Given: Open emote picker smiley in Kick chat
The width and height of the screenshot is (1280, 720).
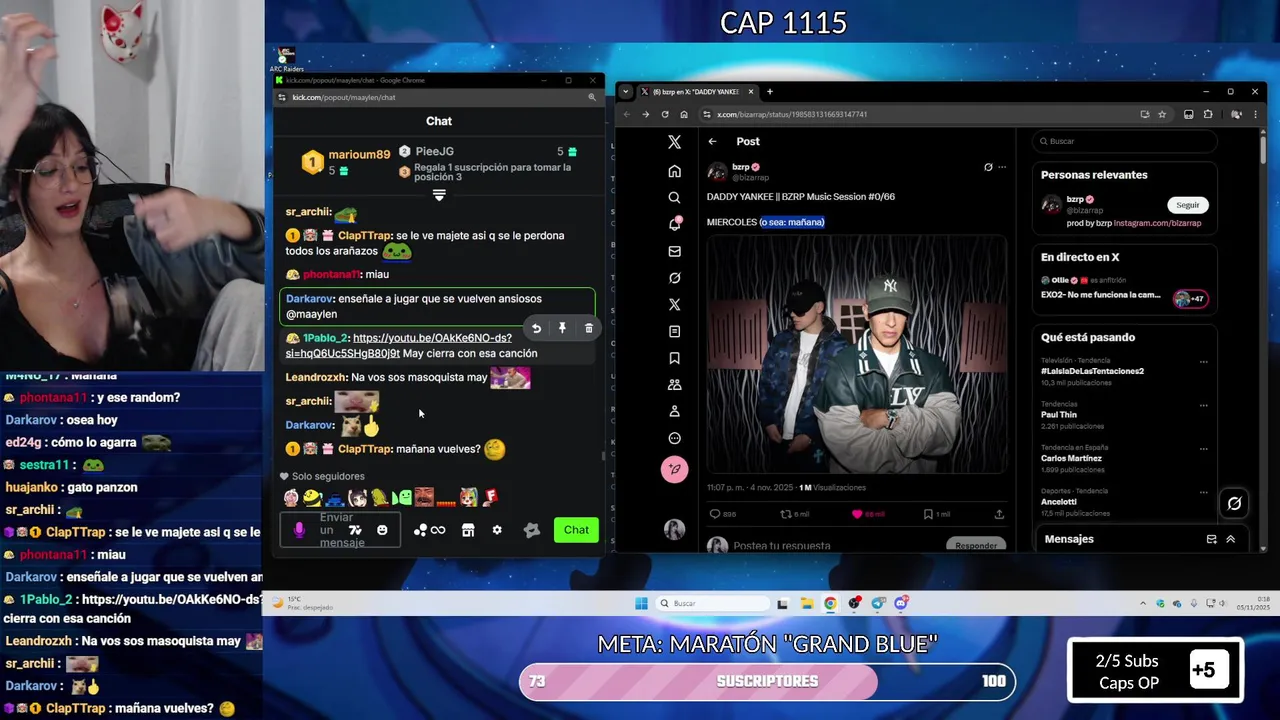Looking at the screenshot, I should pyautogui.click(x=382, y=530).
